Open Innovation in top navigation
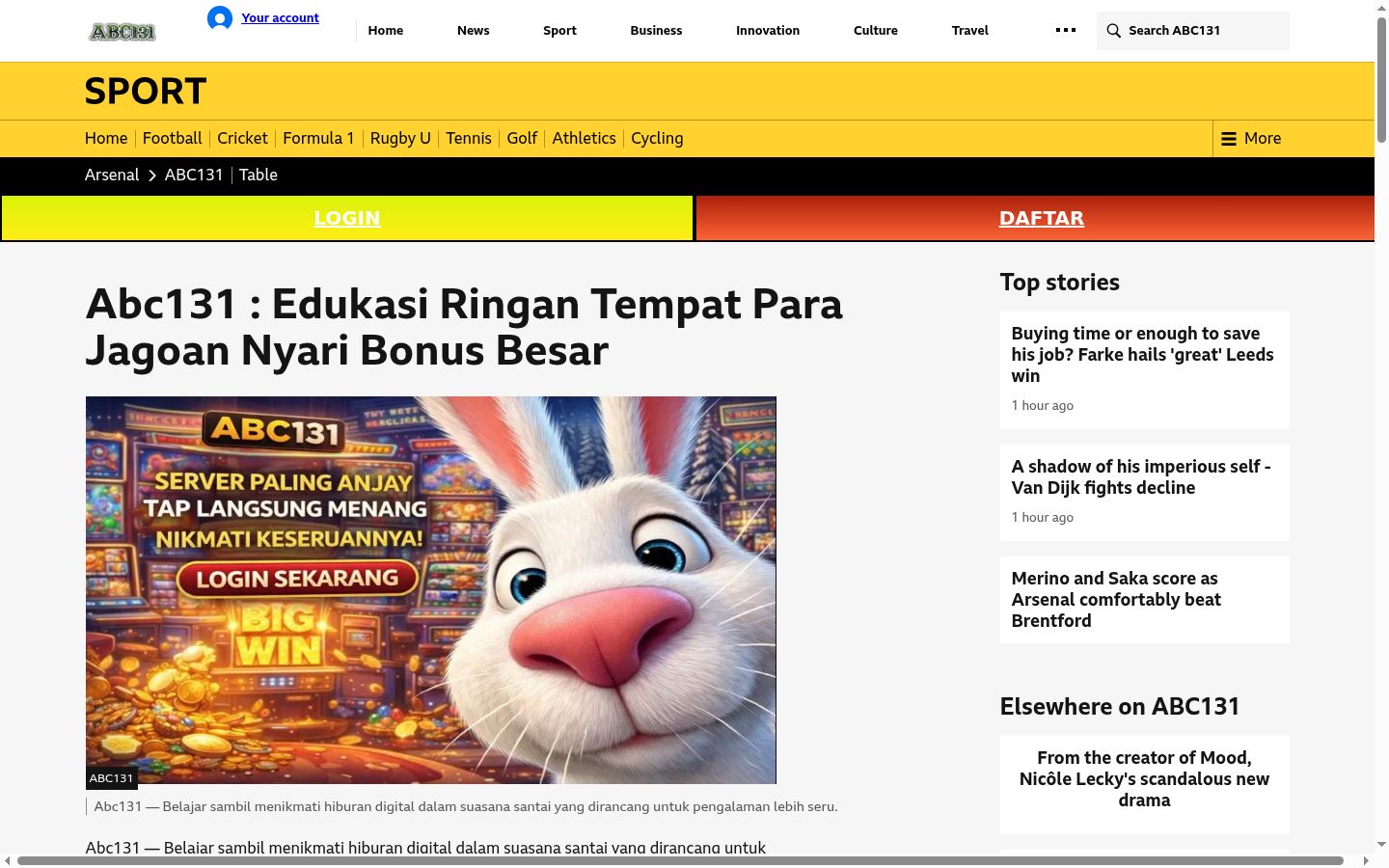The image size is (1389, 868). pos(768,31)
